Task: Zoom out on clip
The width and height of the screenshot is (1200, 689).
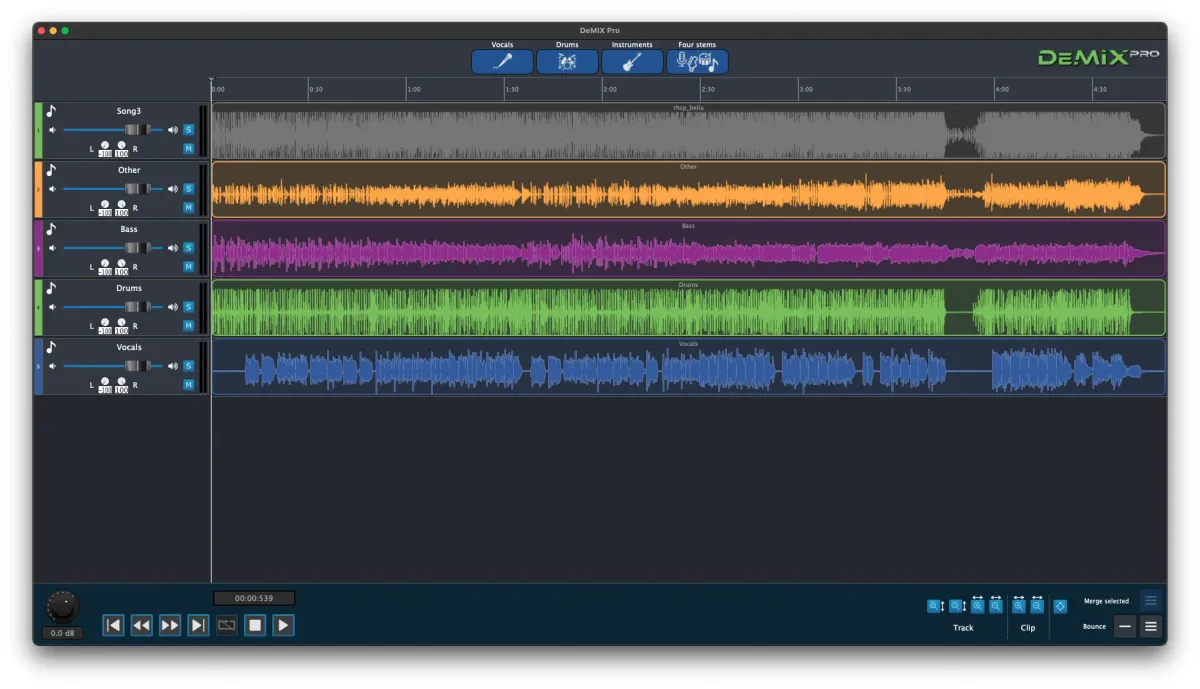Action: pos(1037,605)
